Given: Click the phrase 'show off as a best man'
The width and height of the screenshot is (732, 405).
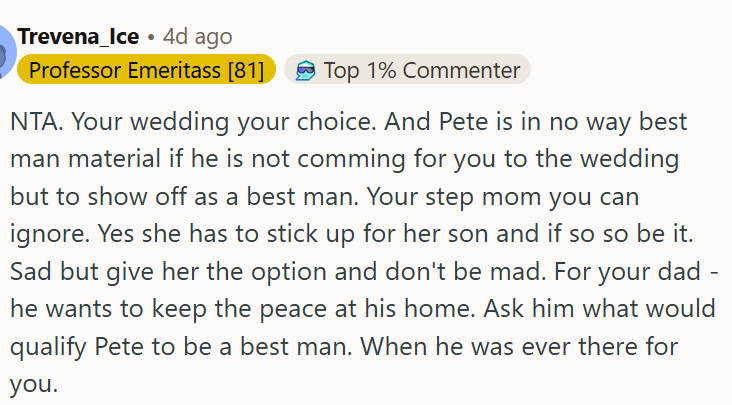Looking at the screenshot, I should coord(223,196).
